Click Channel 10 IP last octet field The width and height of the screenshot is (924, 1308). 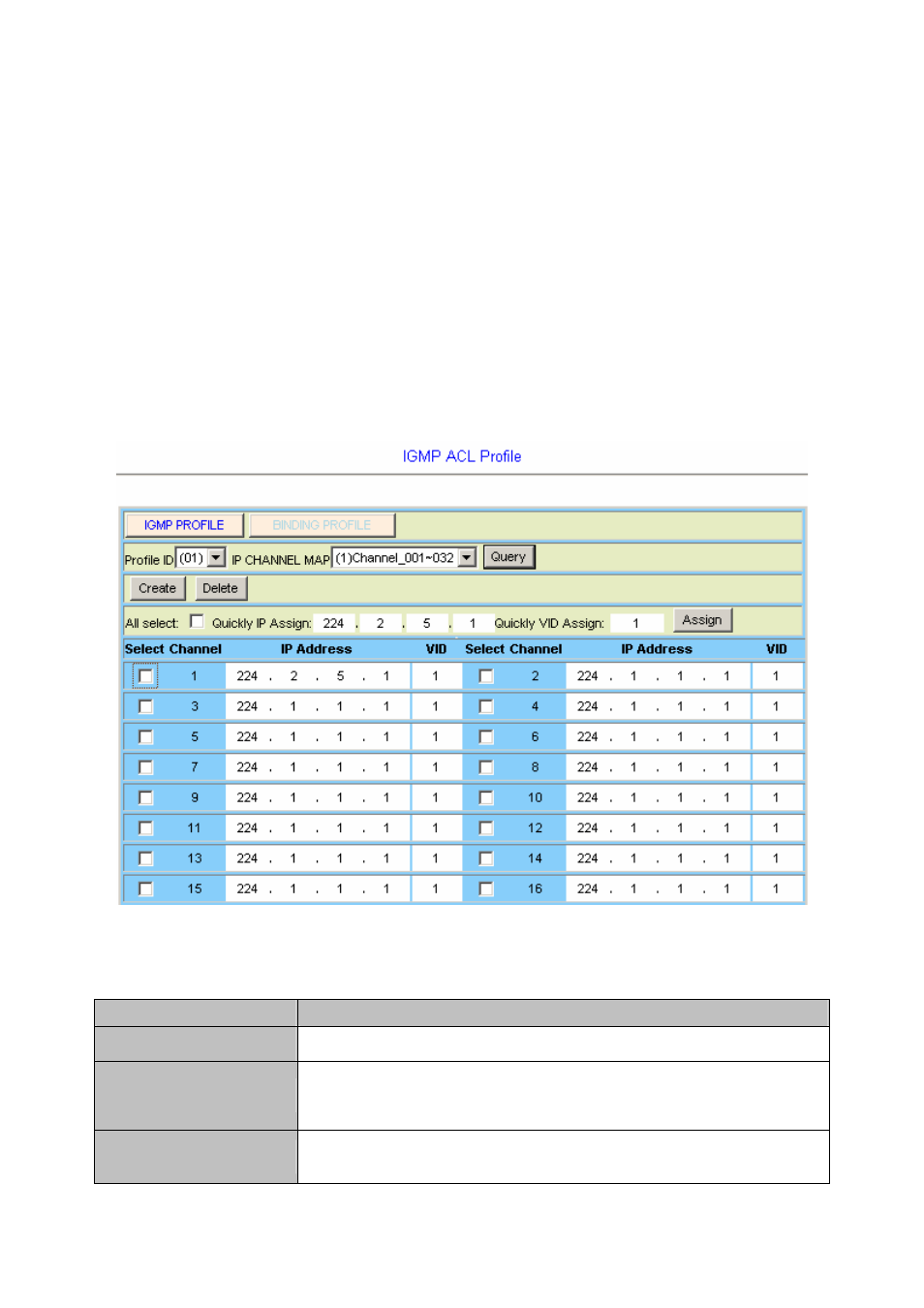point(726,797)
